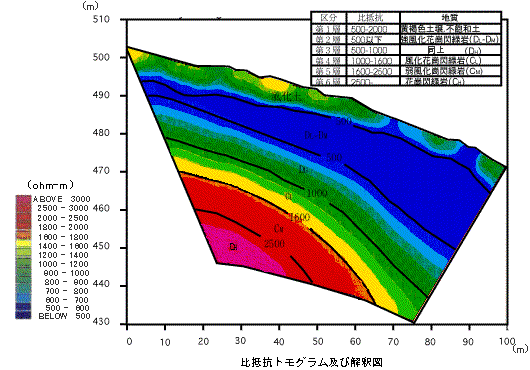530x370 pixels.
Task: Click the 1000-1600 resistivity table cell
Action: click(373, 60)
